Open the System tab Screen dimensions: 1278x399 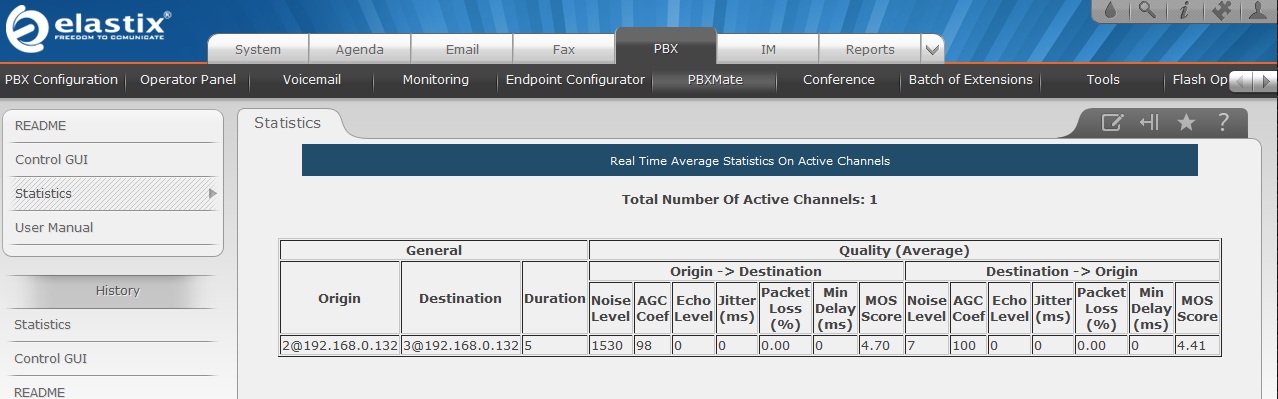258,49
